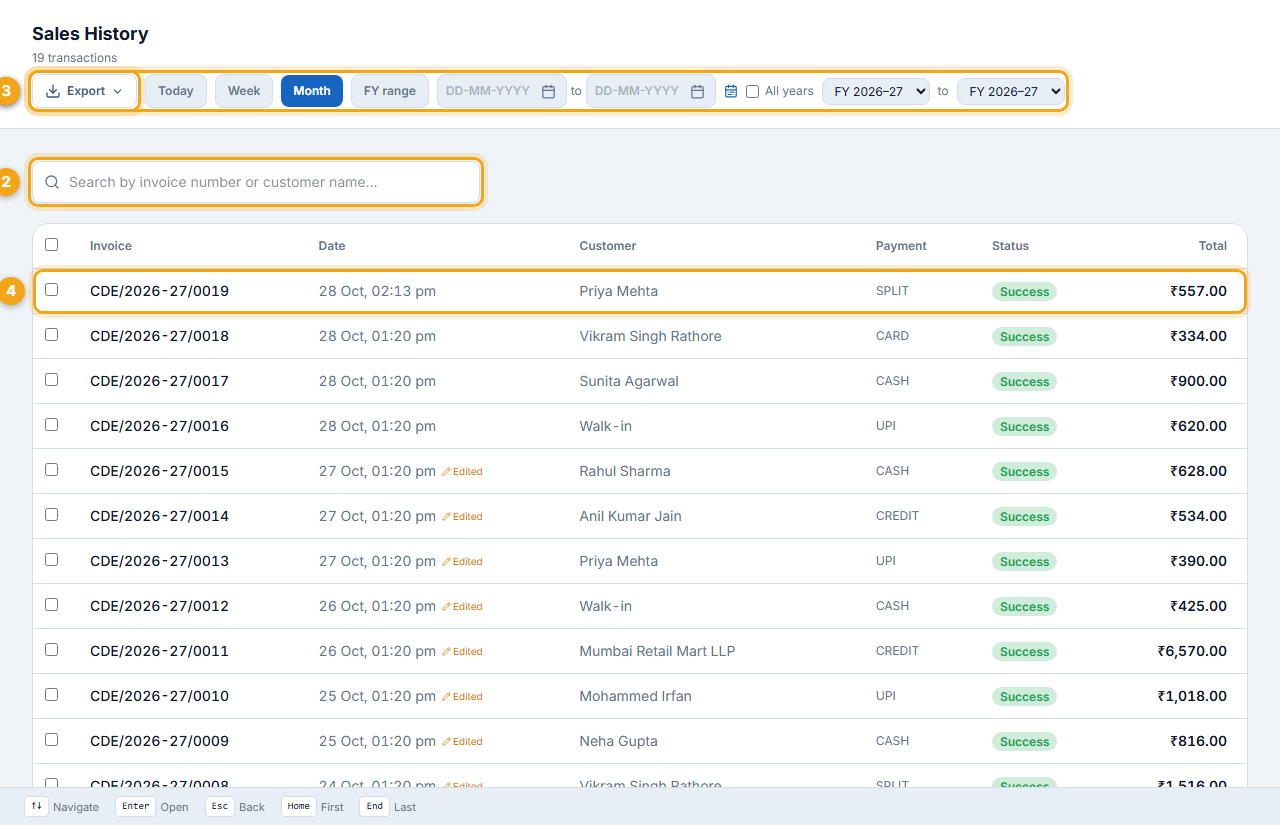Click calendar icon in the end date field

coord(697,91)
